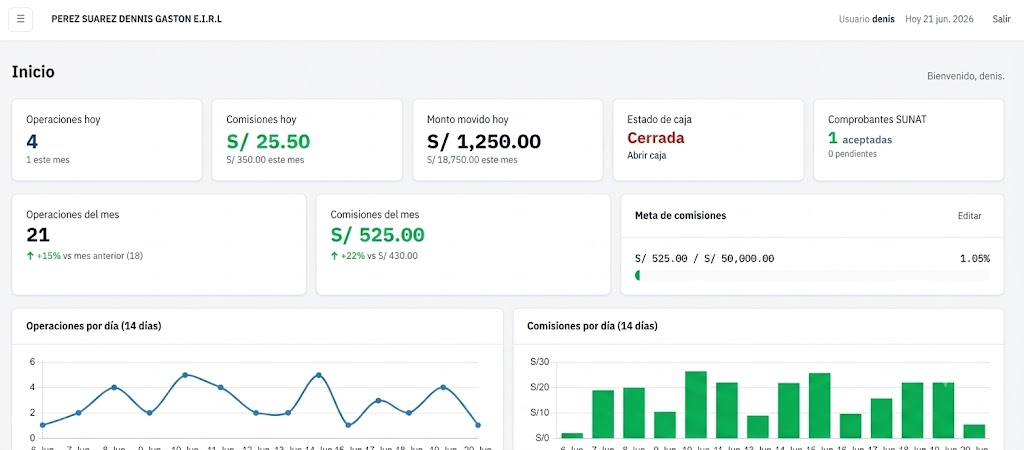This screenshot has height=450, width=1024.
Task: Select the Comisiones hoy card
Action: (307, 140)
